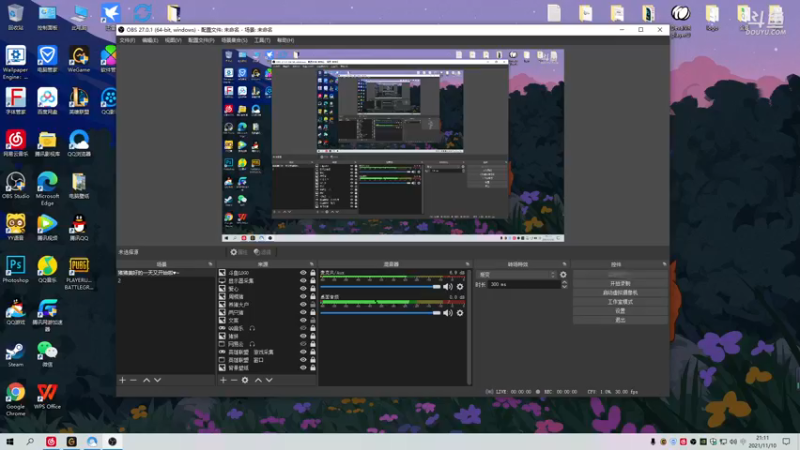Viewport: 800px width, 450px height.
Task: Toggle the lock on 背景壁纸 source
Action: click(313, 367)
